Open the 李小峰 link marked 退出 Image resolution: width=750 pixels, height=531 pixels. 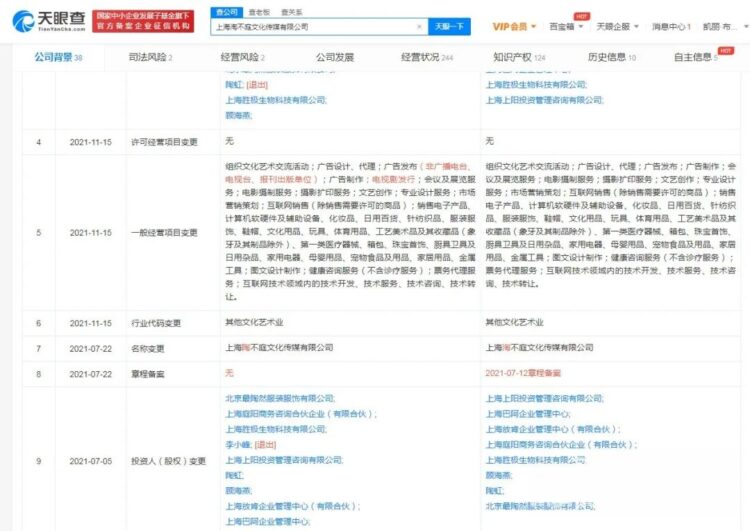(x=238, y=445)
